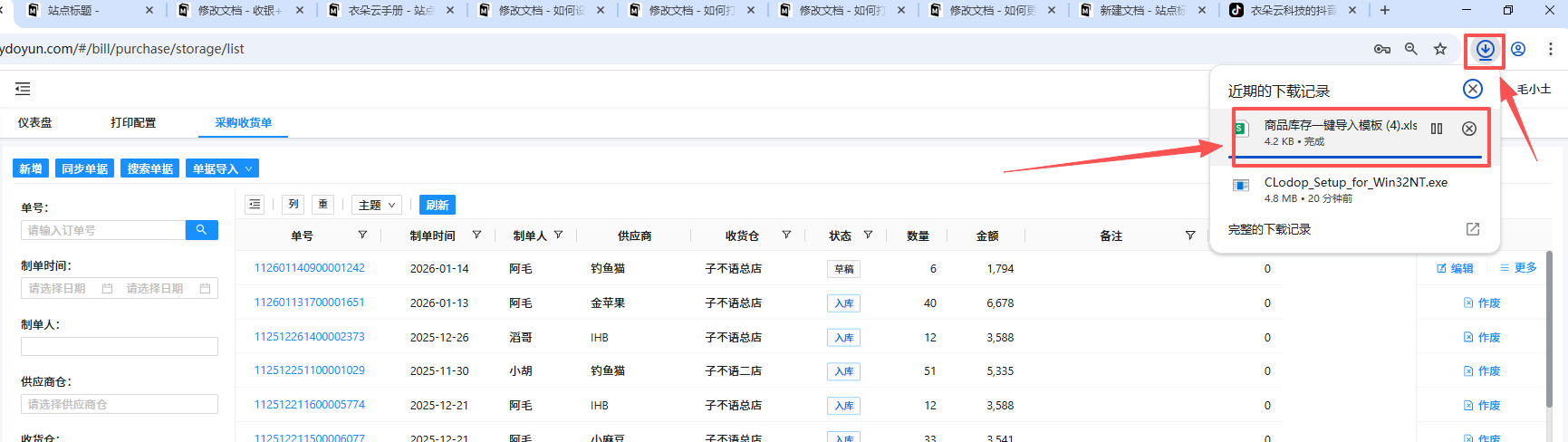Expand the 单据导入 dropdown

222,168
